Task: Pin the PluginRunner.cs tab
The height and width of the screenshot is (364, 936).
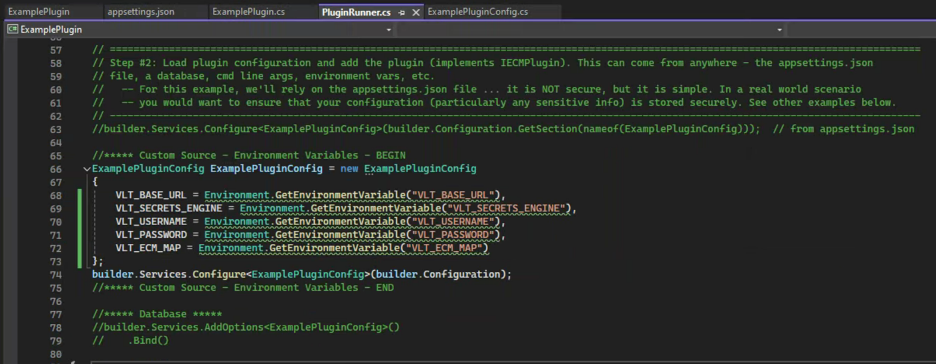Action: [x=402, y=12]
